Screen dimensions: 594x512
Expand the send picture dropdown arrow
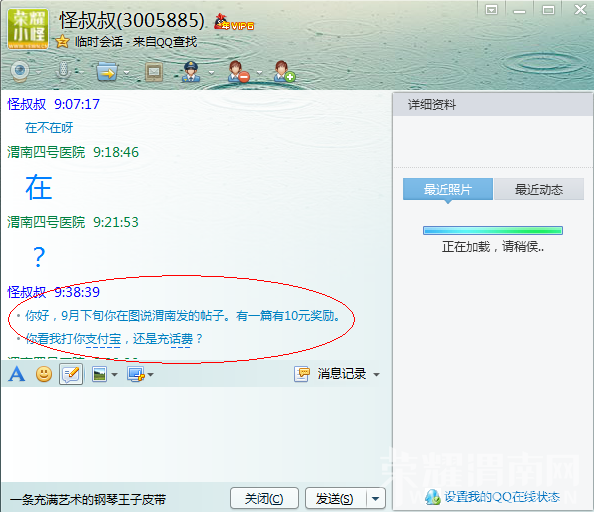(114, 375)
